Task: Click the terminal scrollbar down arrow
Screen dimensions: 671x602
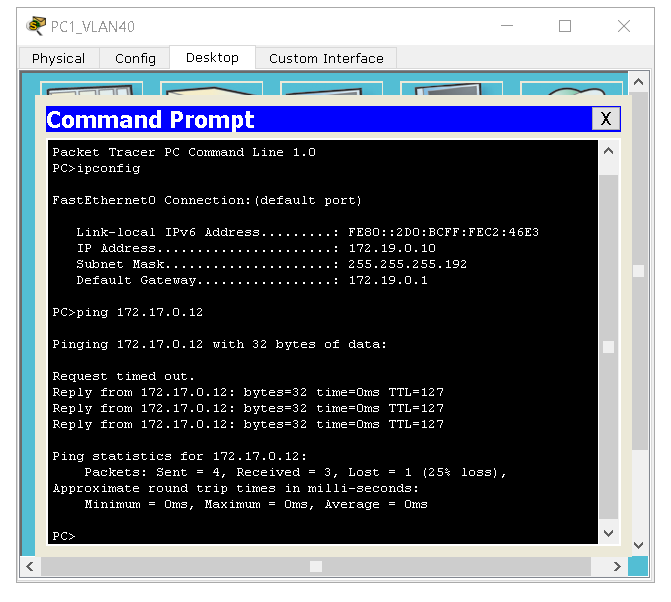Action: point(609,533)
